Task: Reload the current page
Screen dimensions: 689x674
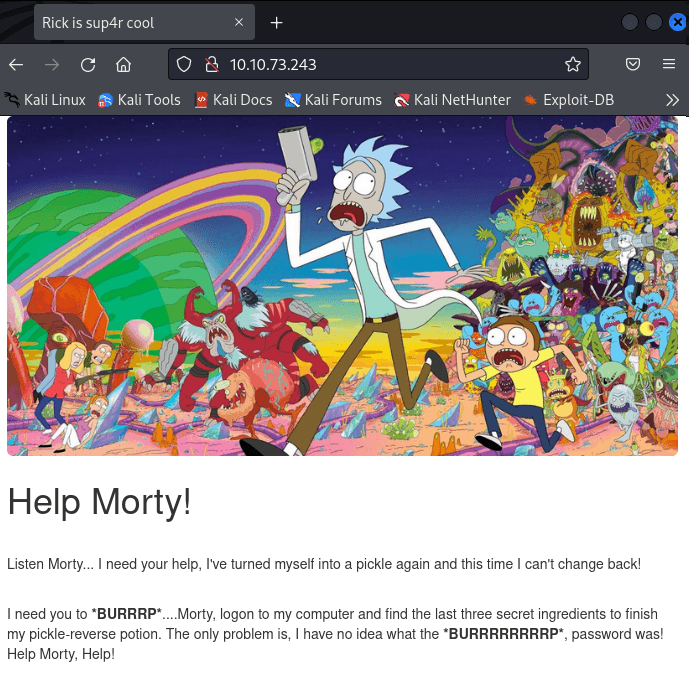Action: 88,65
